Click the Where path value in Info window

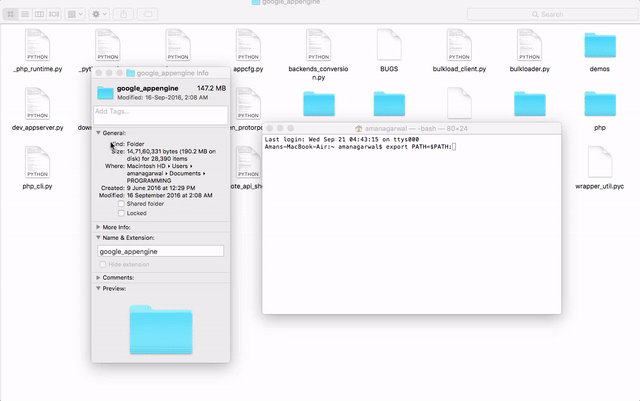click(166, 173)
